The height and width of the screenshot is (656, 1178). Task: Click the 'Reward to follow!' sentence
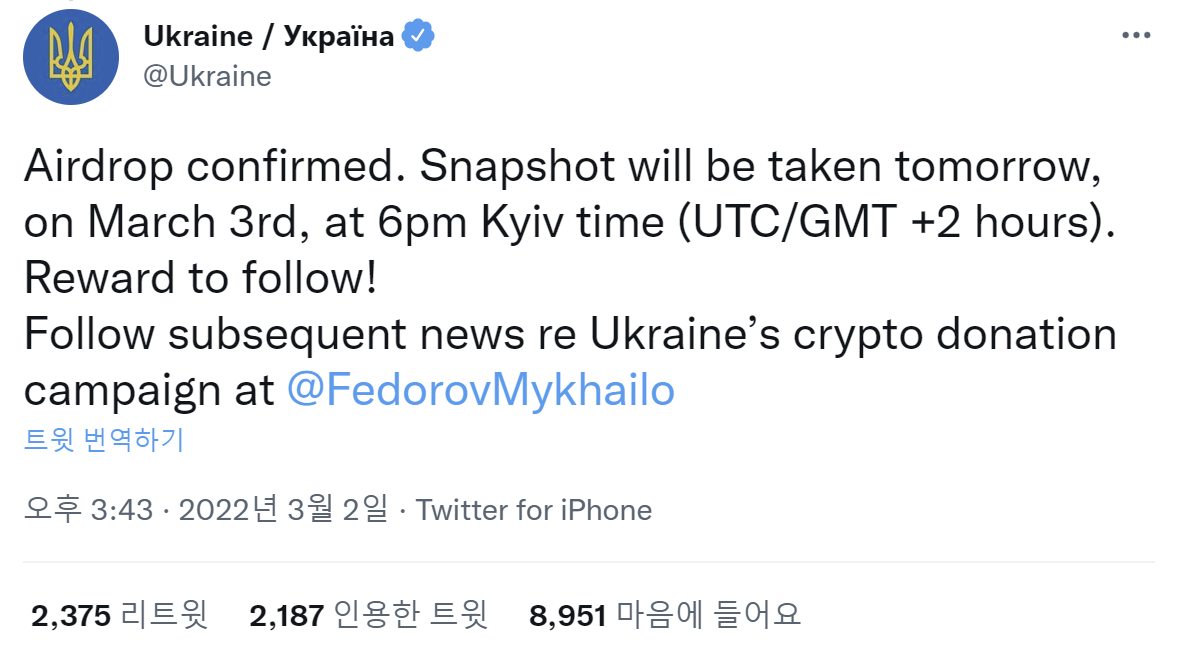point(201,278)
